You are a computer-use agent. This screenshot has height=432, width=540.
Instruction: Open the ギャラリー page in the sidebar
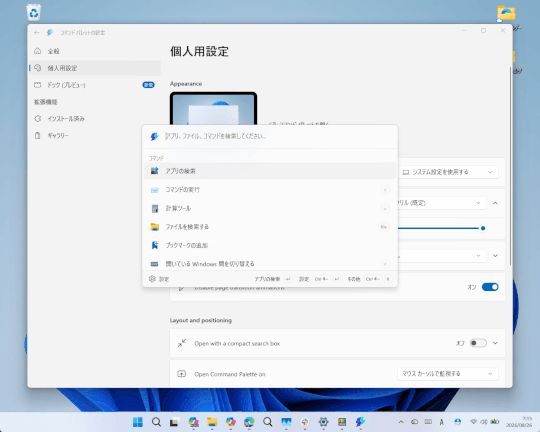pyautogui.click(x=94, y=135)
